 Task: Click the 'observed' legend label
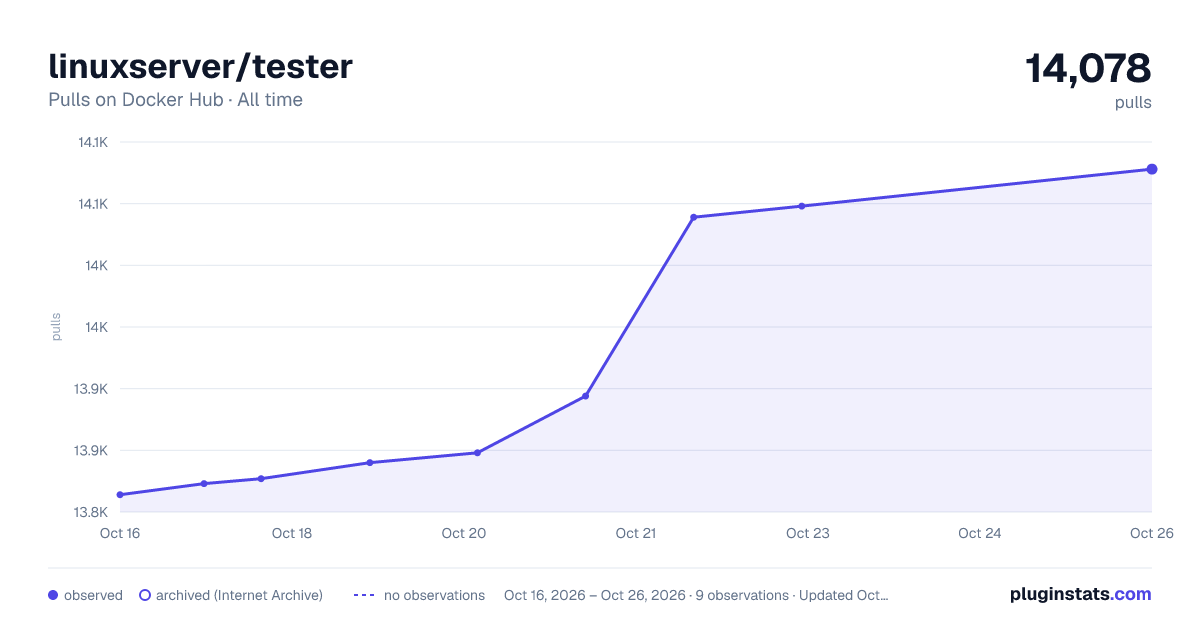93,595
